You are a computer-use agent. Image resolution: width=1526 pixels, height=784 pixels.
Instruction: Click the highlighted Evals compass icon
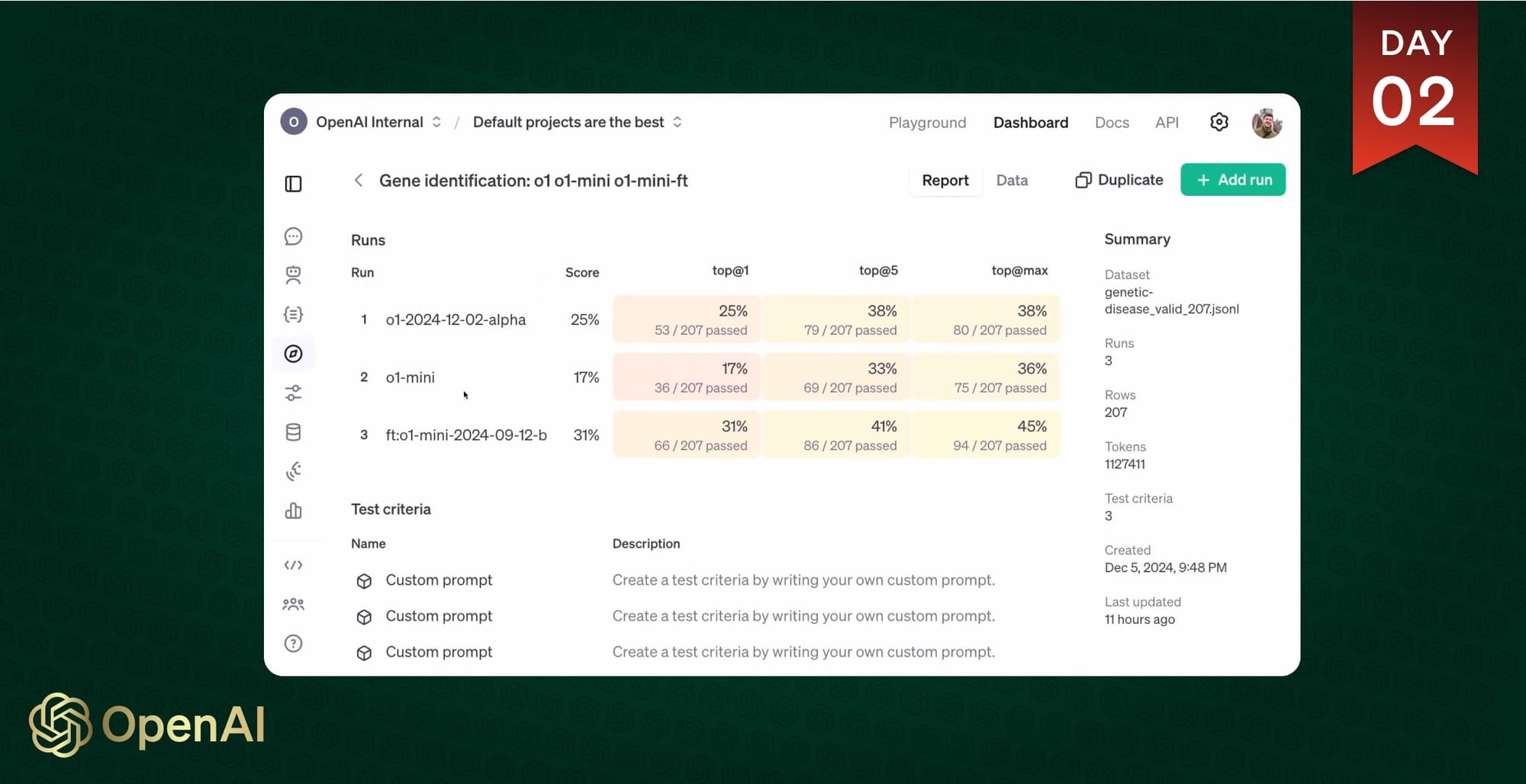pyautogui.click(x=294, y=353)
